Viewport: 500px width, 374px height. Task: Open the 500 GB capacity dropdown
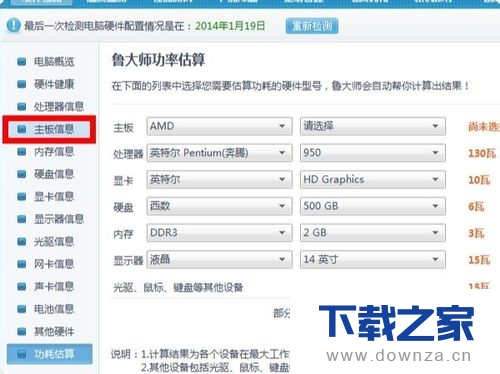point(373,206)
